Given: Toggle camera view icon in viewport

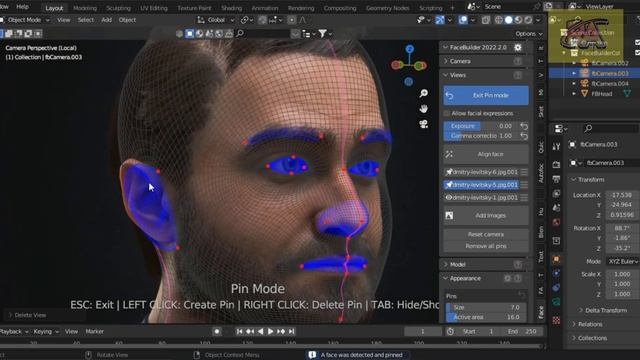Looking at the screenshot, I should [x=424, y=124].
